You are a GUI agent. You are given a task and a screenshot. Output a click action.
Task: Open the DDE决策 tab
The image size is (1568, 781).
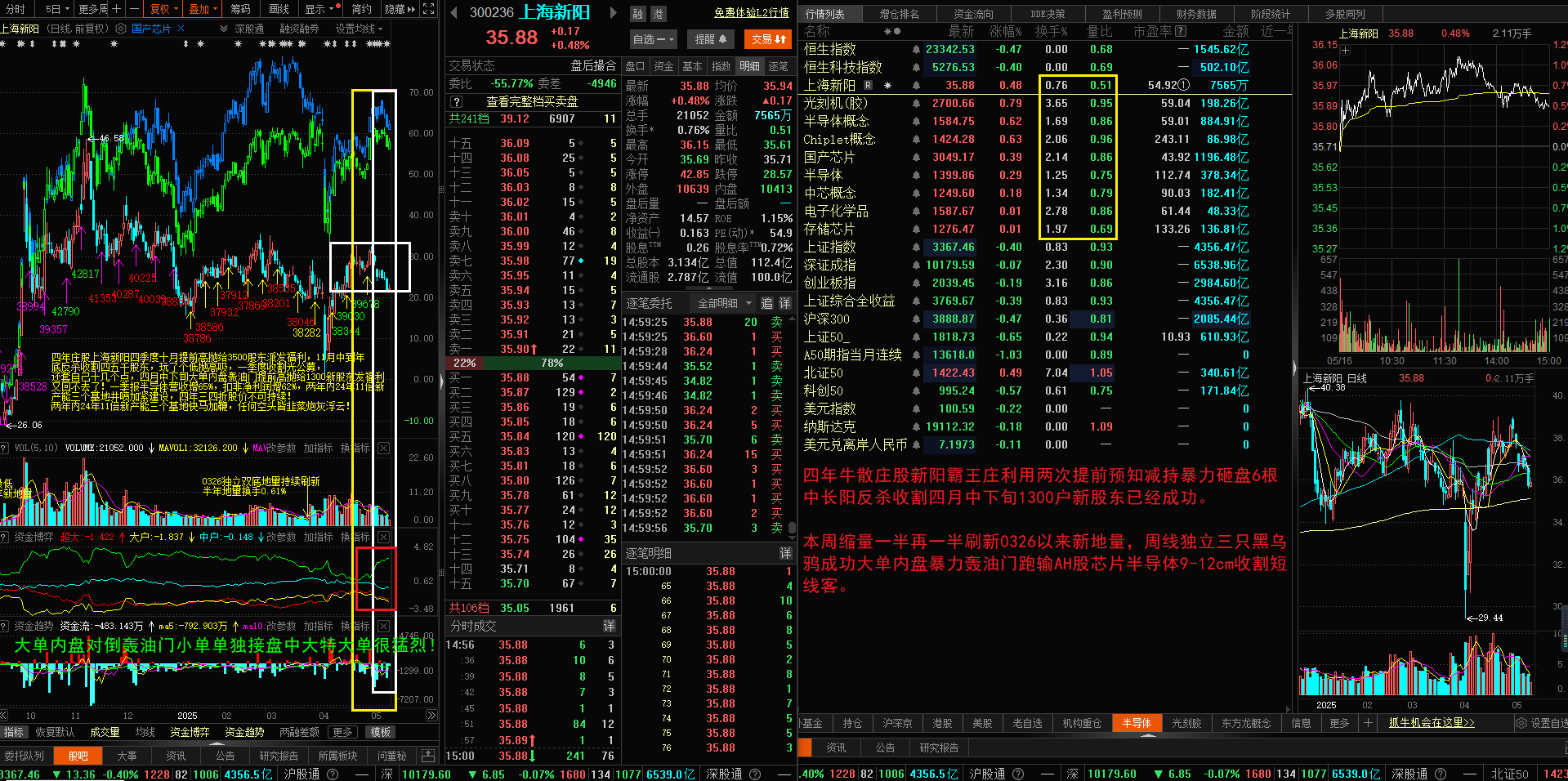click(x=1048, y=14)
